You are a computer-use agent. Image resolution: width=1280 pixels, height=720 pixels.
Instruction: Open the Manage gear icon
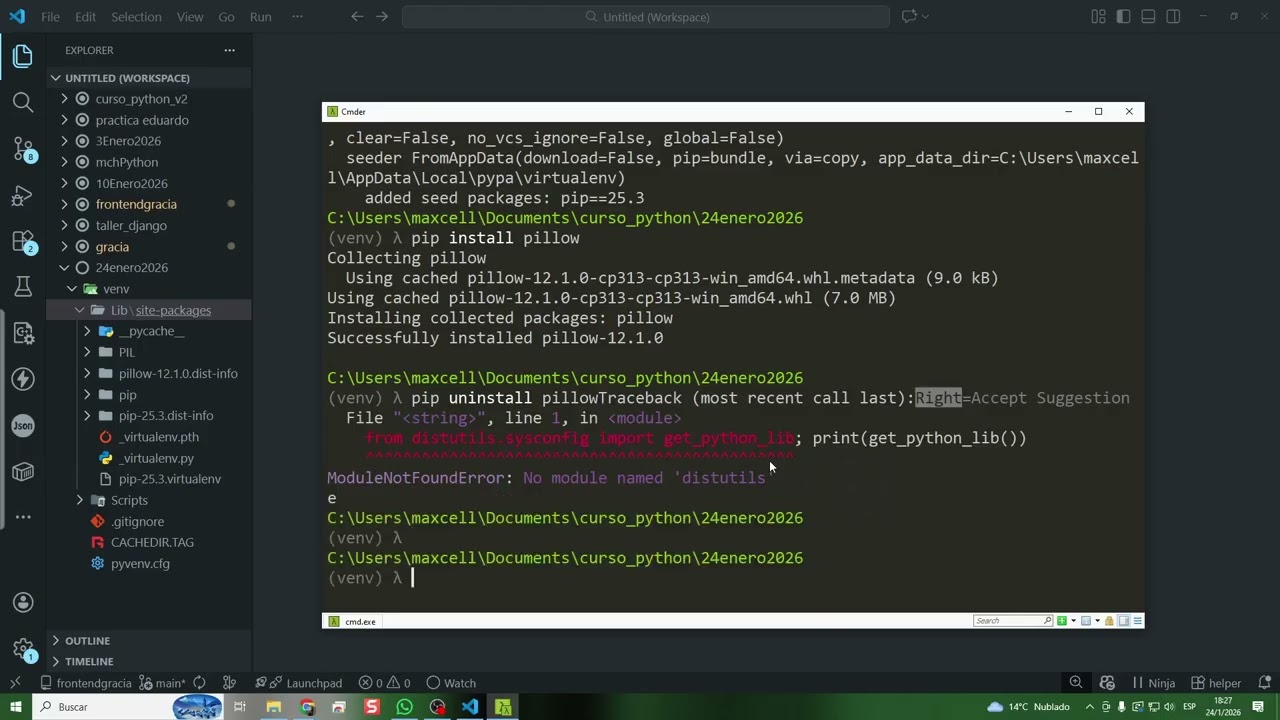click(22, 649)
